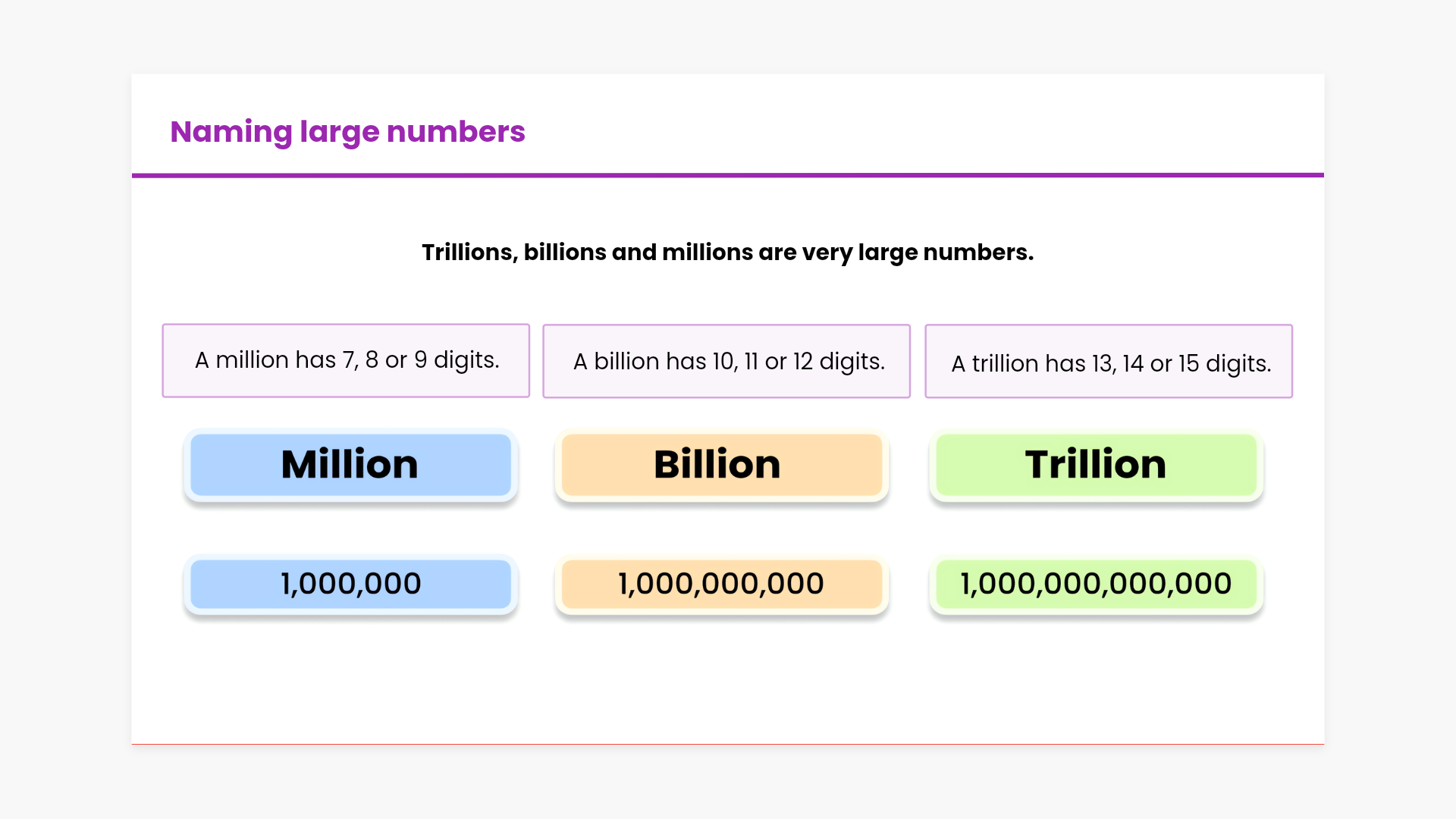Click the word 'numbers' in the purple heading
Screen dimensions: 1456x819
(x=456, y=132)
